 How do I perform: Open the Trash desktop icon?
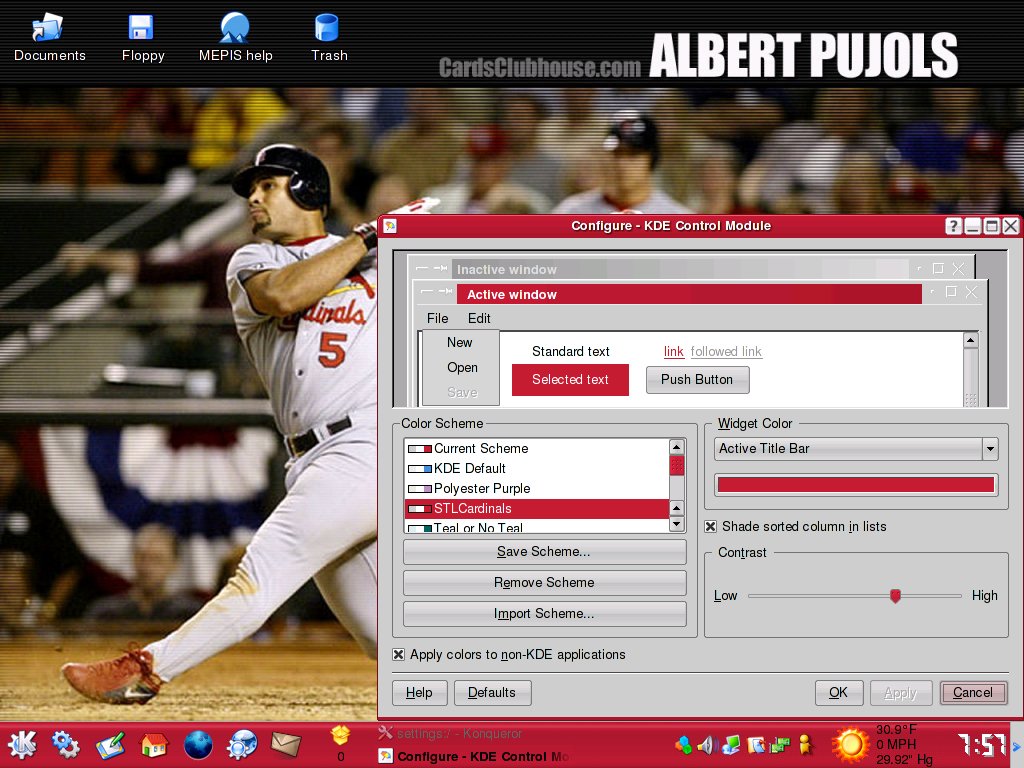pos(328,38)
